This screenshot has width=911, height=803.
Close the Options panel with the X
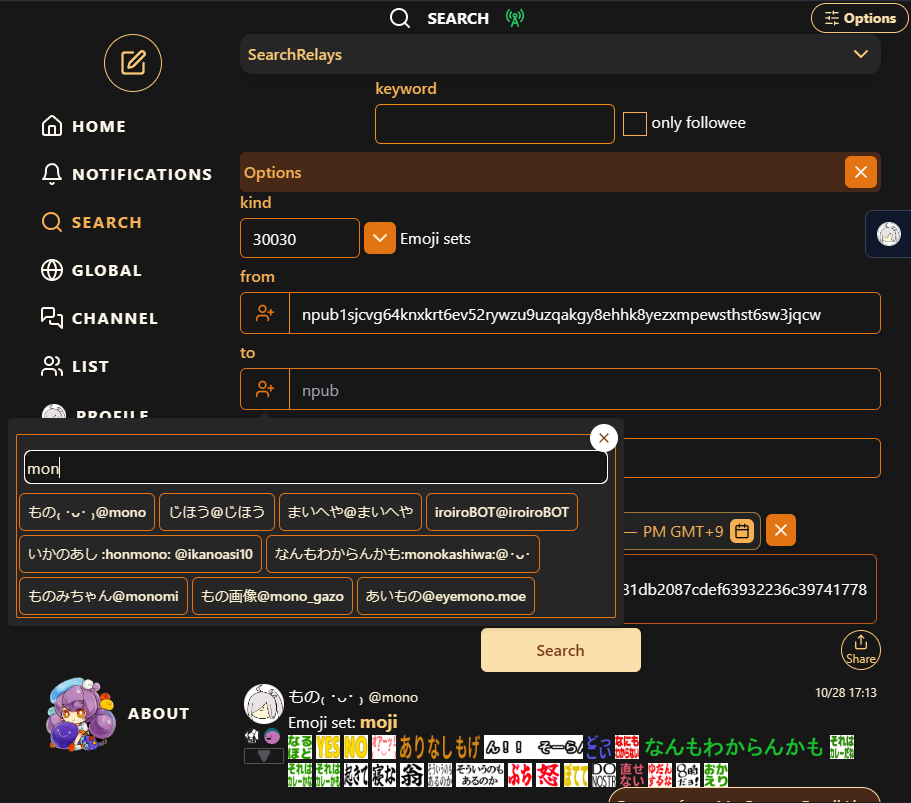[x=860, y=172]
